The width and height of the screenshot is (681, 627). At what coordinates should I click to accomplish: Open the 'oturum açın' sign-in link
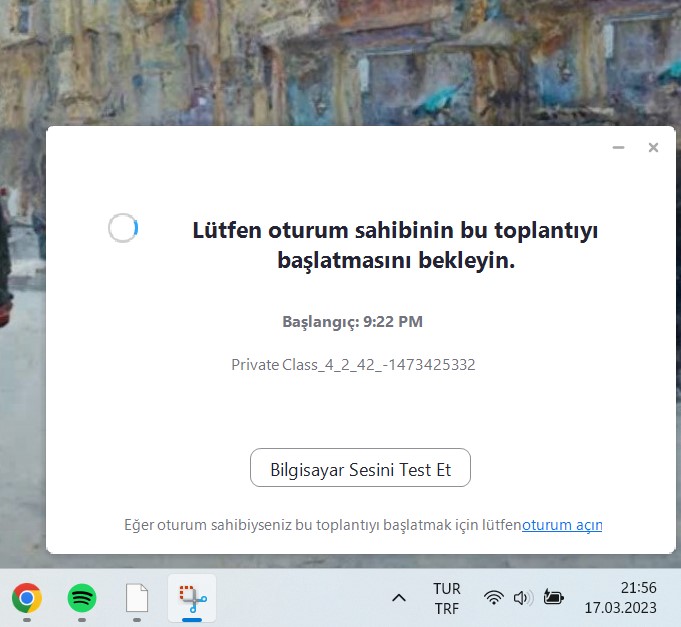pyautogui.click(x=562, y=525)
